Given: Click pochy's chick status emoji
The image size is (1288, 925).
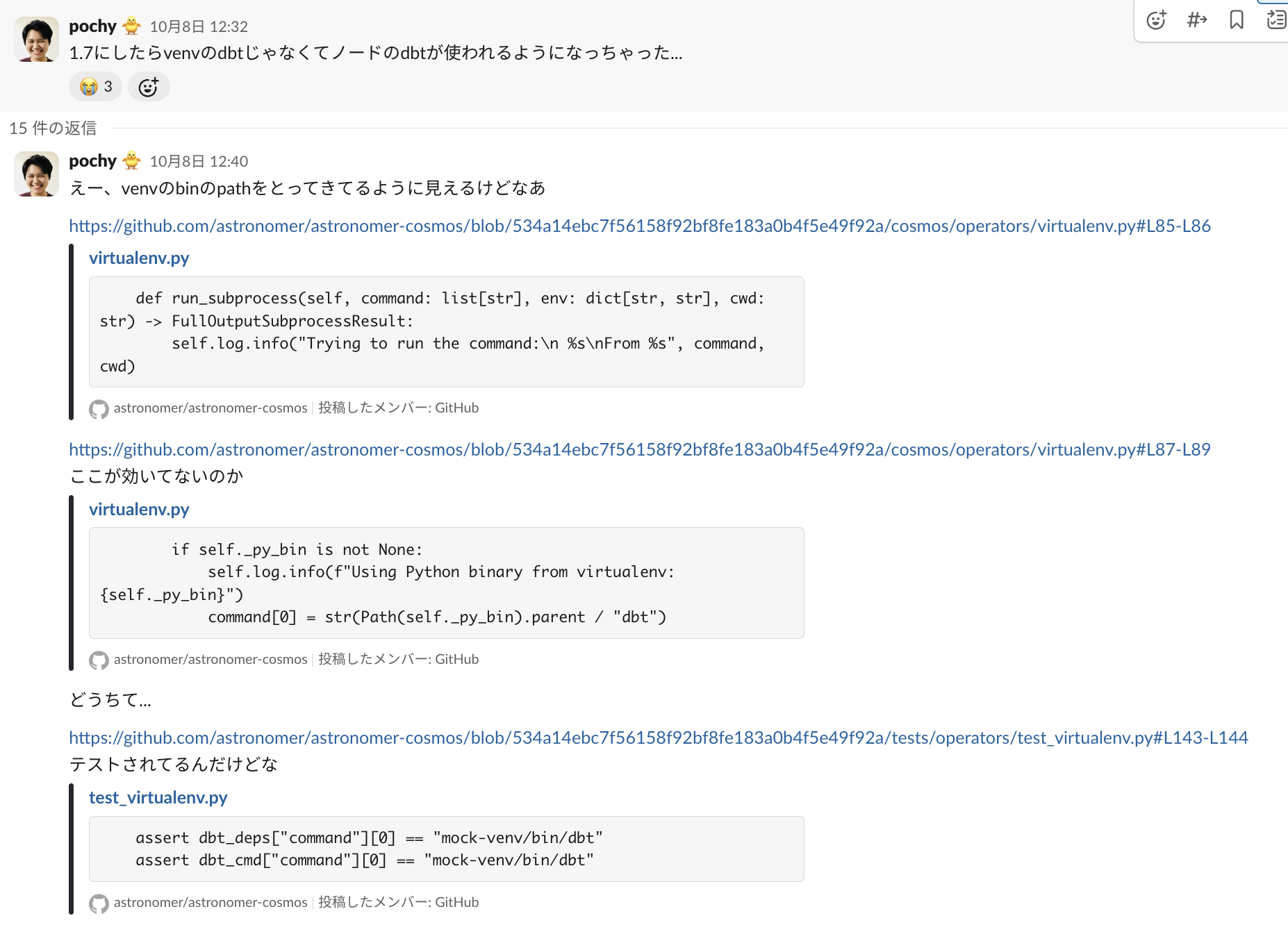Looking at the screenshot, I should (131, 25).
